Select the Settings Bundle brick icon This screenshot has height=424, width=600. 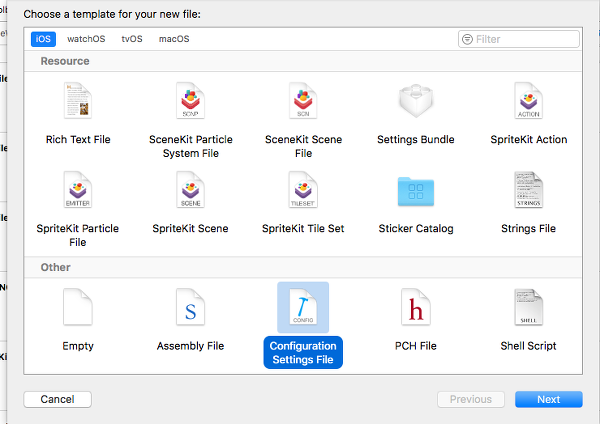click(416, 101)
